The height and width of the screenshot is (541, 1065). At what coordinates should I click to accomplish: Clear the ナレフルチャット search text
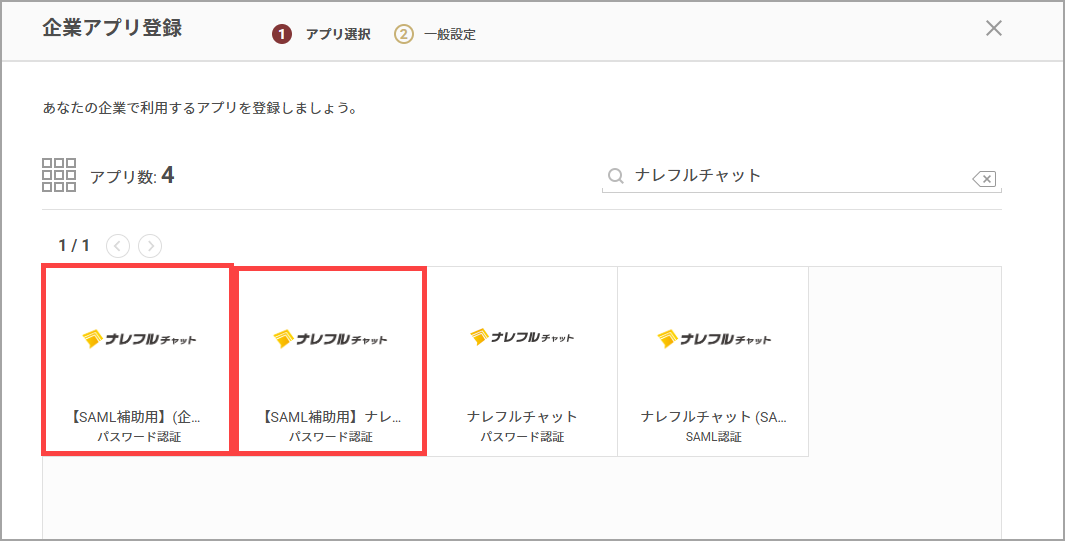(x=984, y=179)
